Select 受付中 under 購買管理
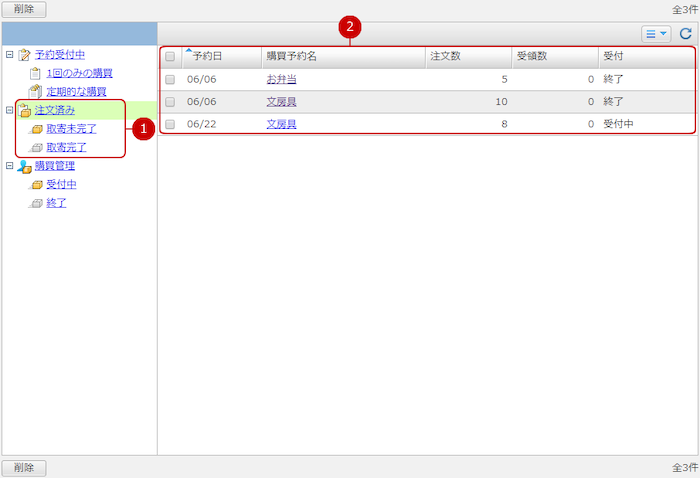 pos(61,185)
